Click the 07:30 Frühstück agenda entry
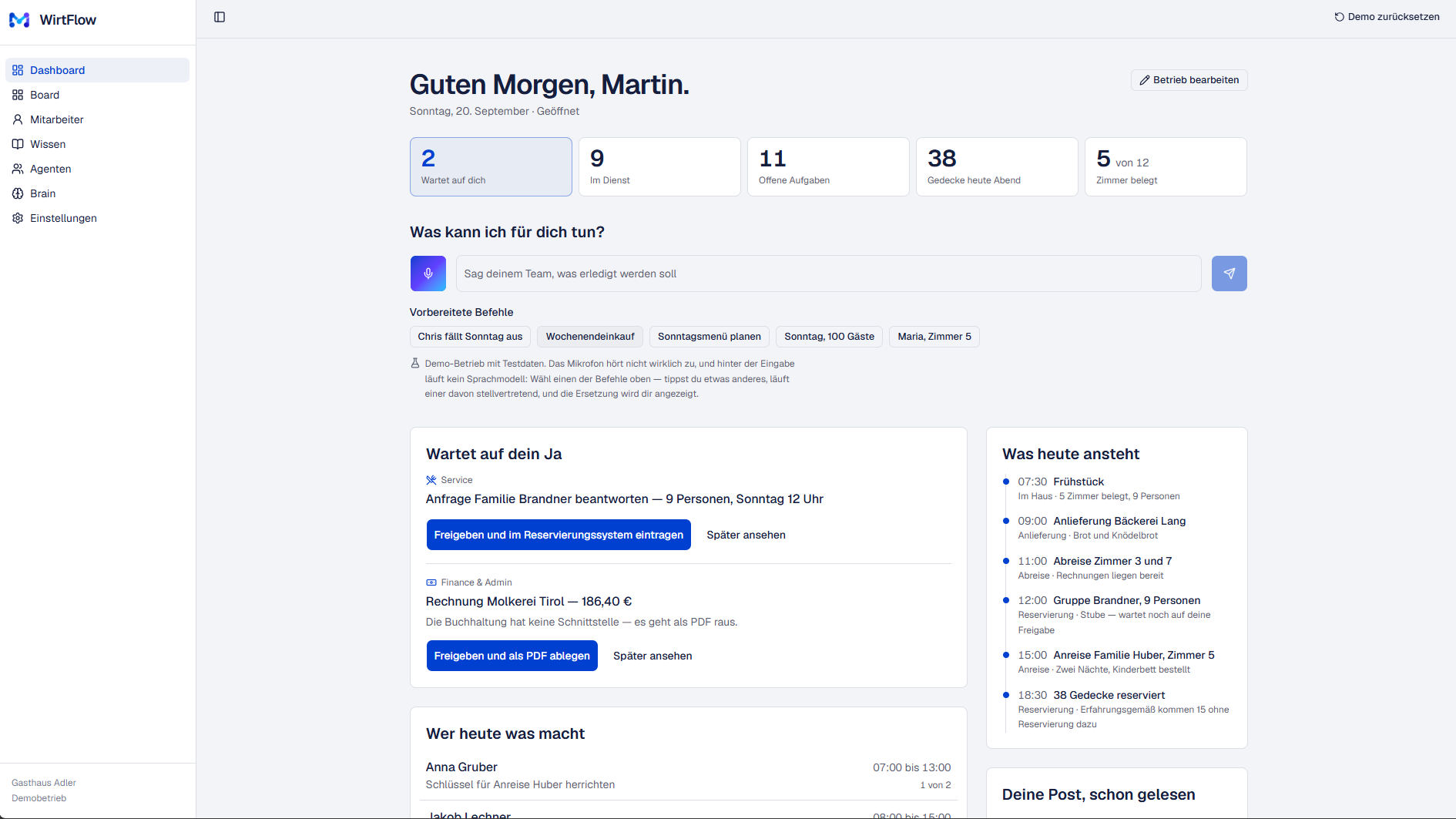 pyautogui.click(x=1117, y=488)
